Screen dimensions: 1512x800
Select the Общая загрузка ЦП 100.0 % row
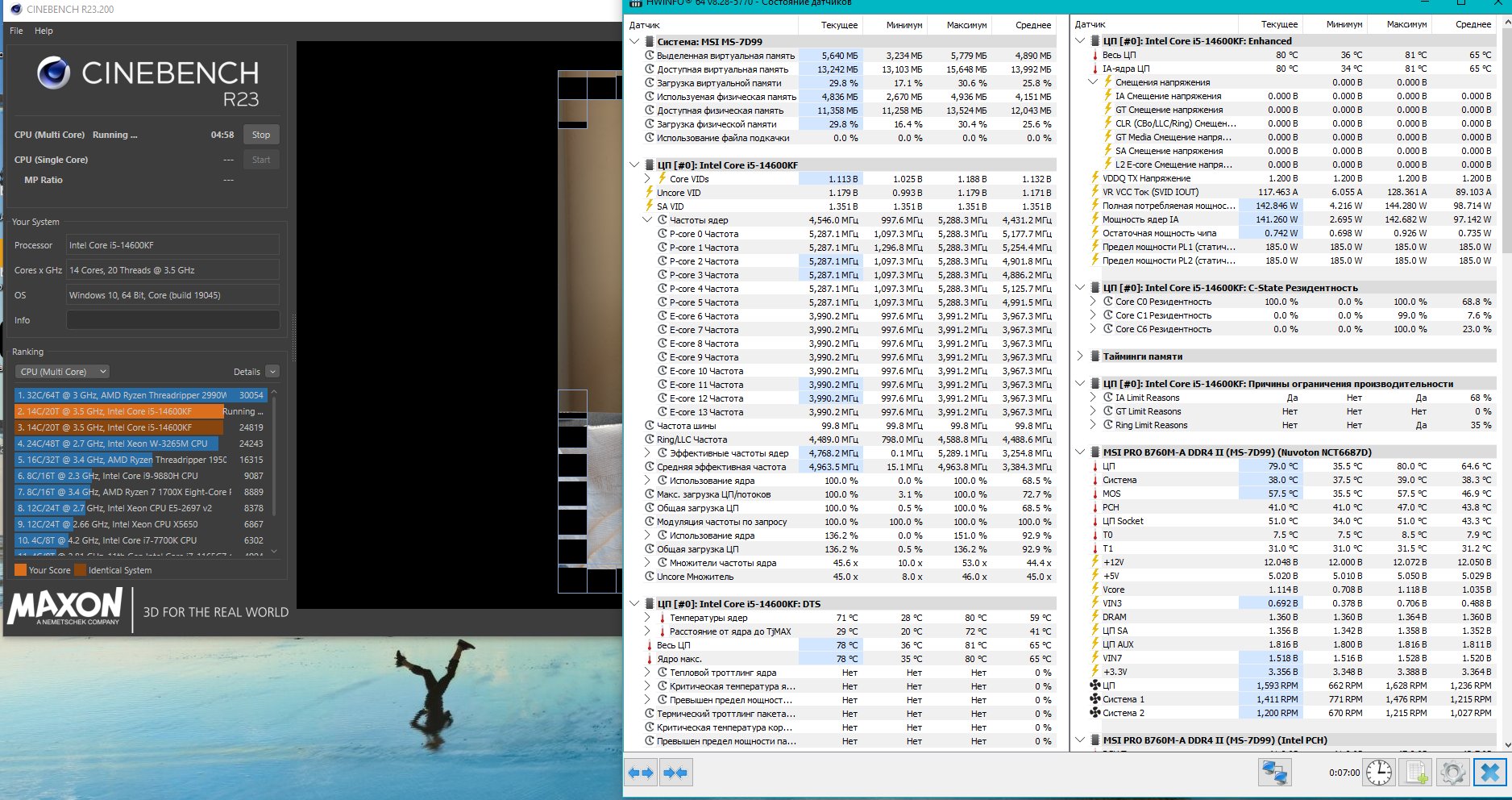coord(841,508)
